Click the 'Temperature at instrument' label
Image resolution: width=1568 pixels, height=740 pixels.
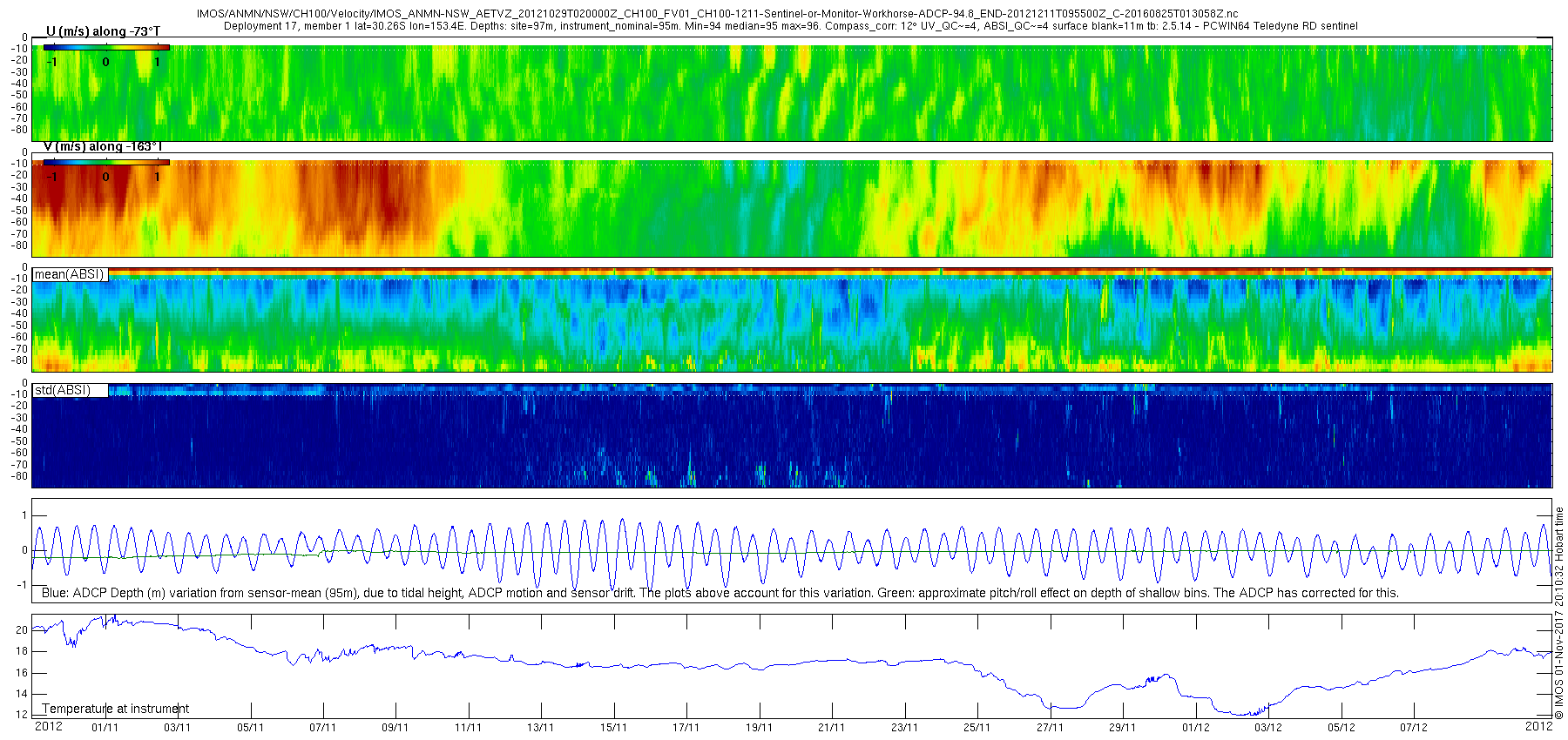coord(116,709)
